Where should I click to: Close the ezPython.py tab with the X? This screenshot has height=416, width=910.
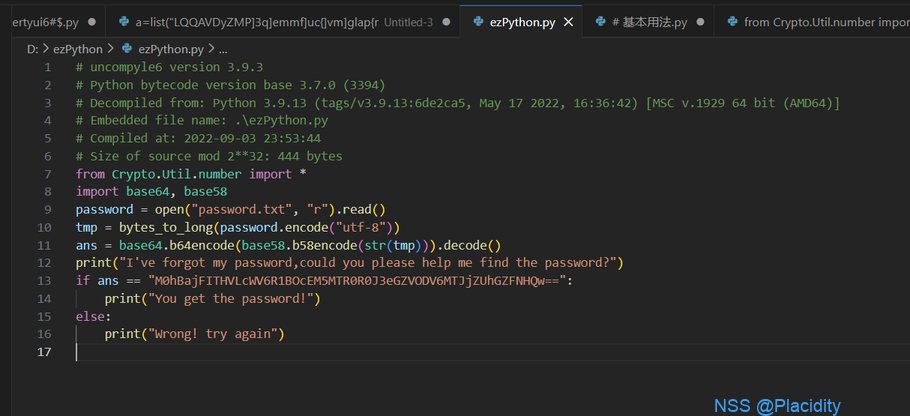[x=569, y=22]
